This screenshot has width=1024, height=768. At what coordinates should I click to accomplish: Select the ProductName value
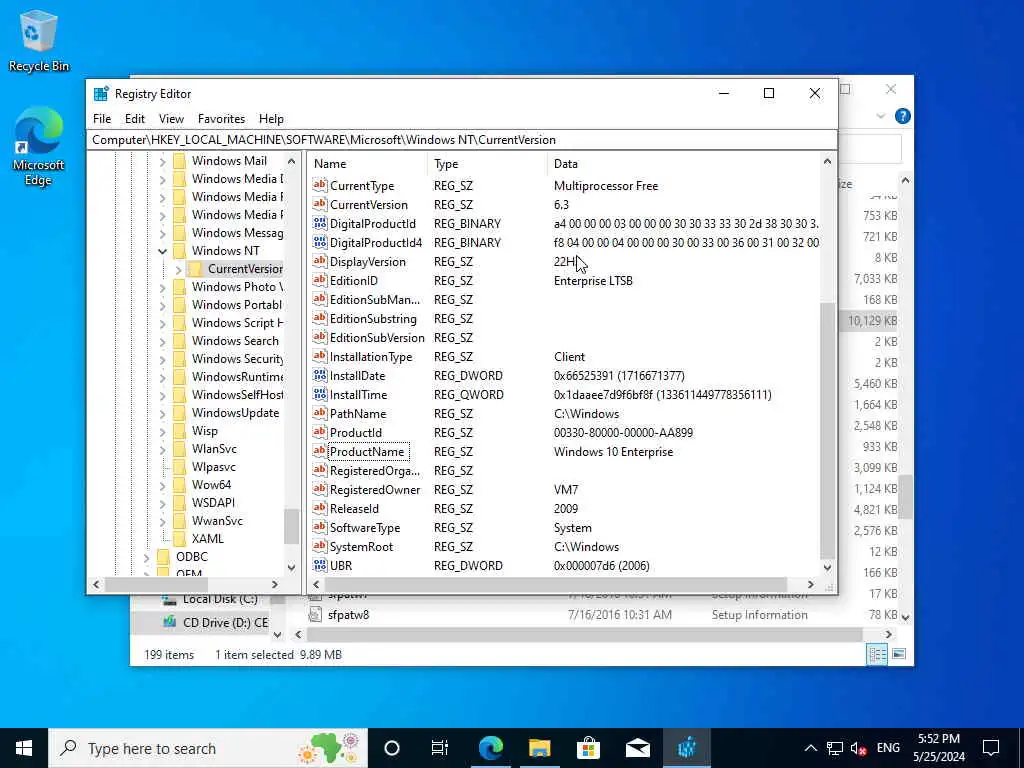click(x=369, y=452)
